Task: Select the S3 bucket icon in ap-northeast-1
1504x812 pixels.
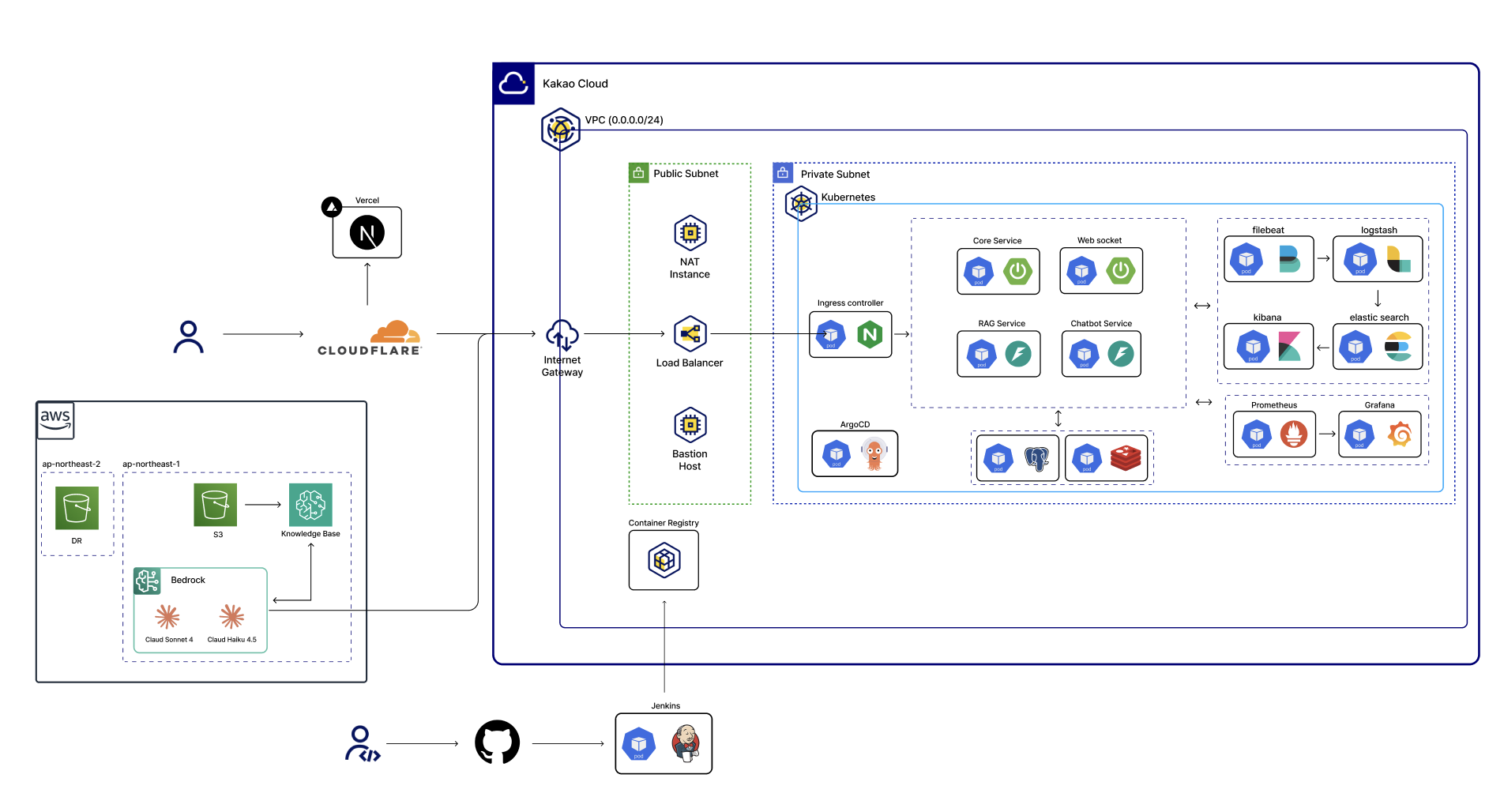Action: [x=216, y=505]
